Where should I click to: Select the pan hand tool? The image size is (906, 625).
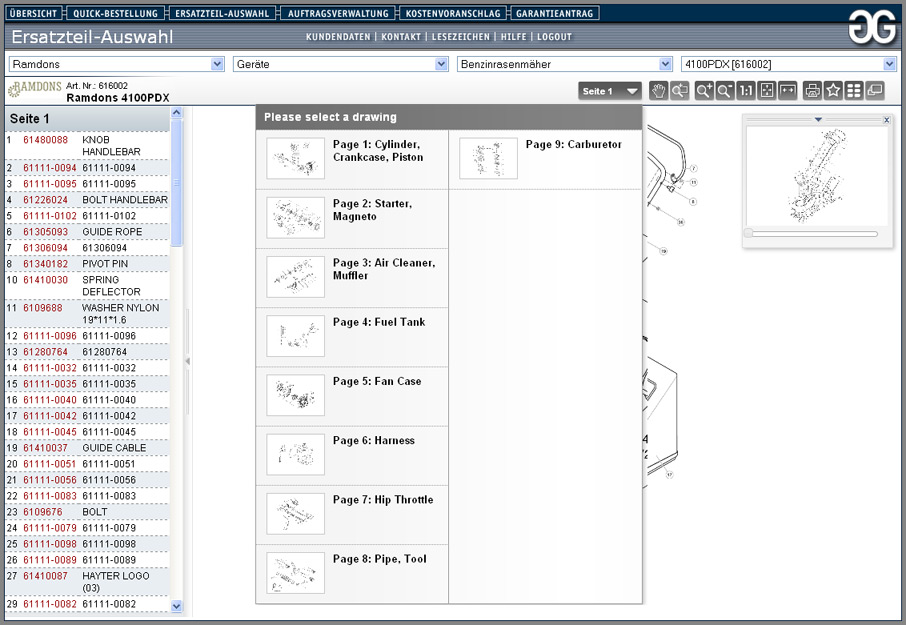pos(658,91)
